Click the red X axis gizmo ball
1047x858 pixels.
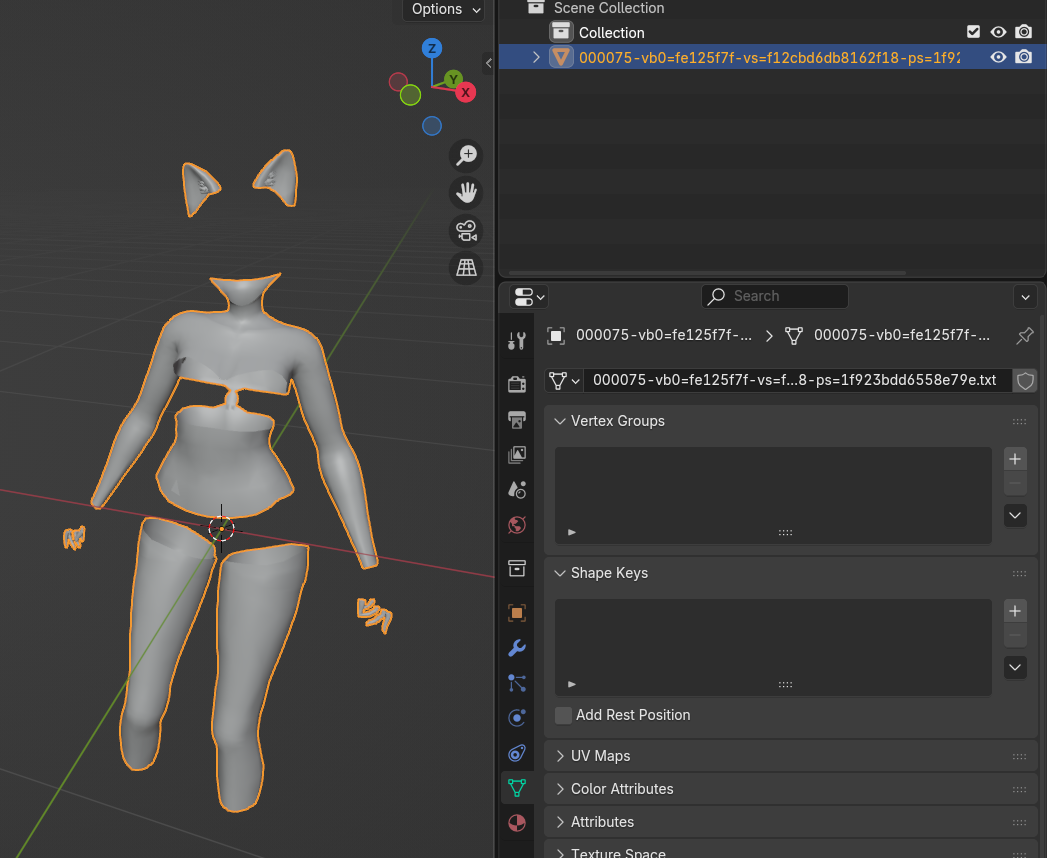click(x=465, y=93)
